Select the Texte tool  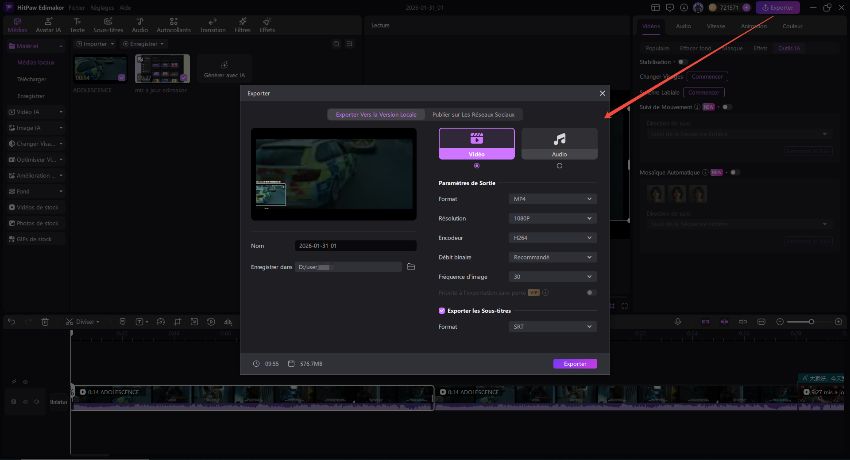click(78, 25)
